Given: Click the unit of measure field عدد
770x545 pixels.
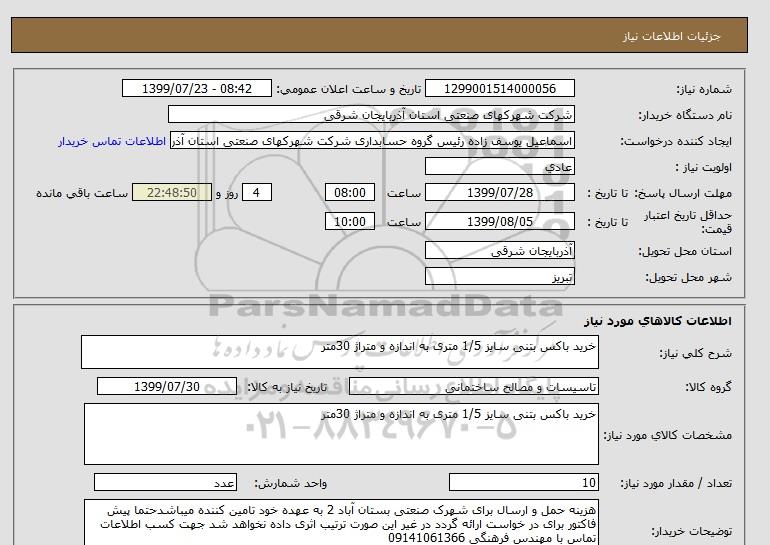Looking at the screenshot, I should (x=165, y=482).
